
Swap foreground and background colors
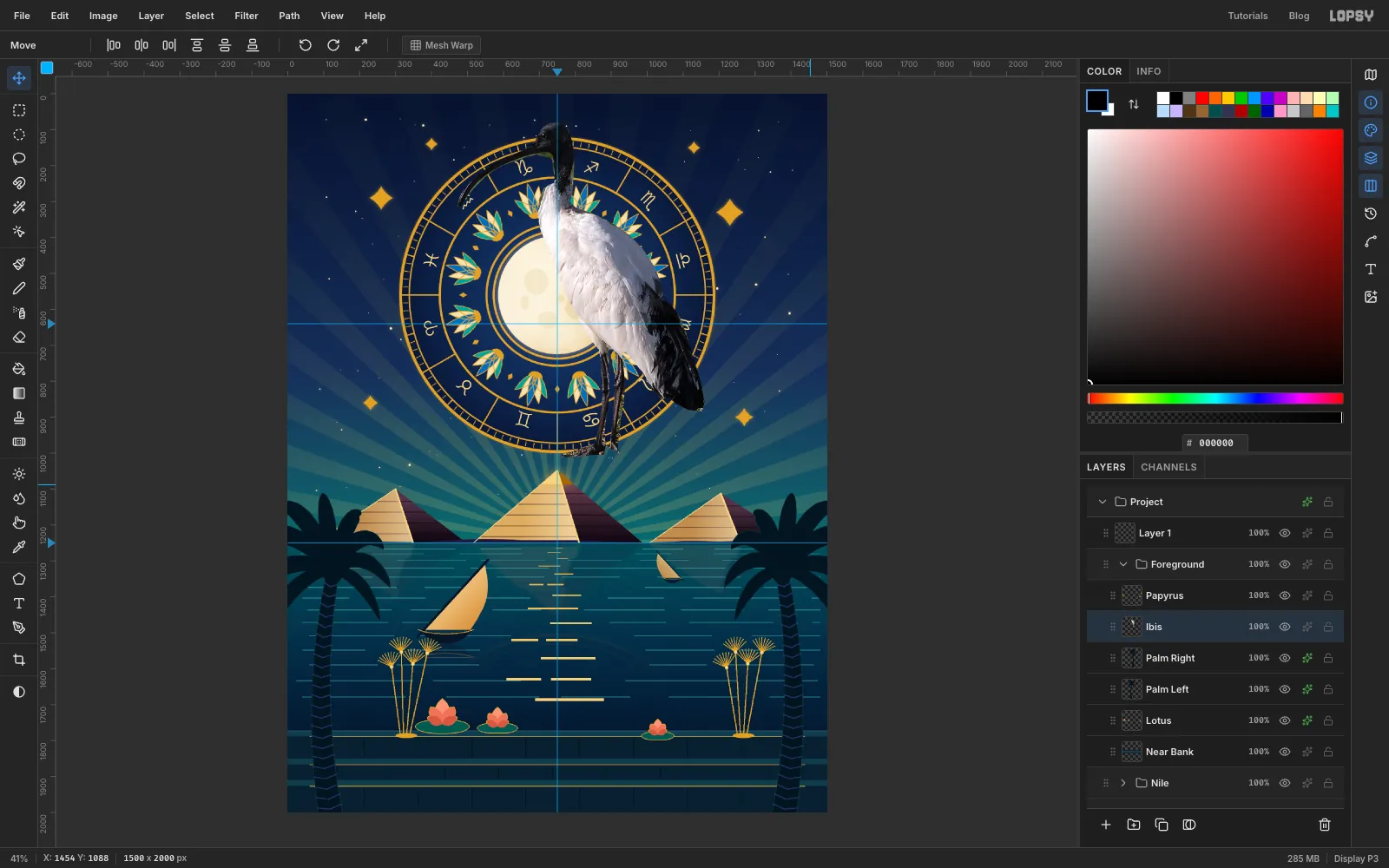click(x=1134, y=104)
